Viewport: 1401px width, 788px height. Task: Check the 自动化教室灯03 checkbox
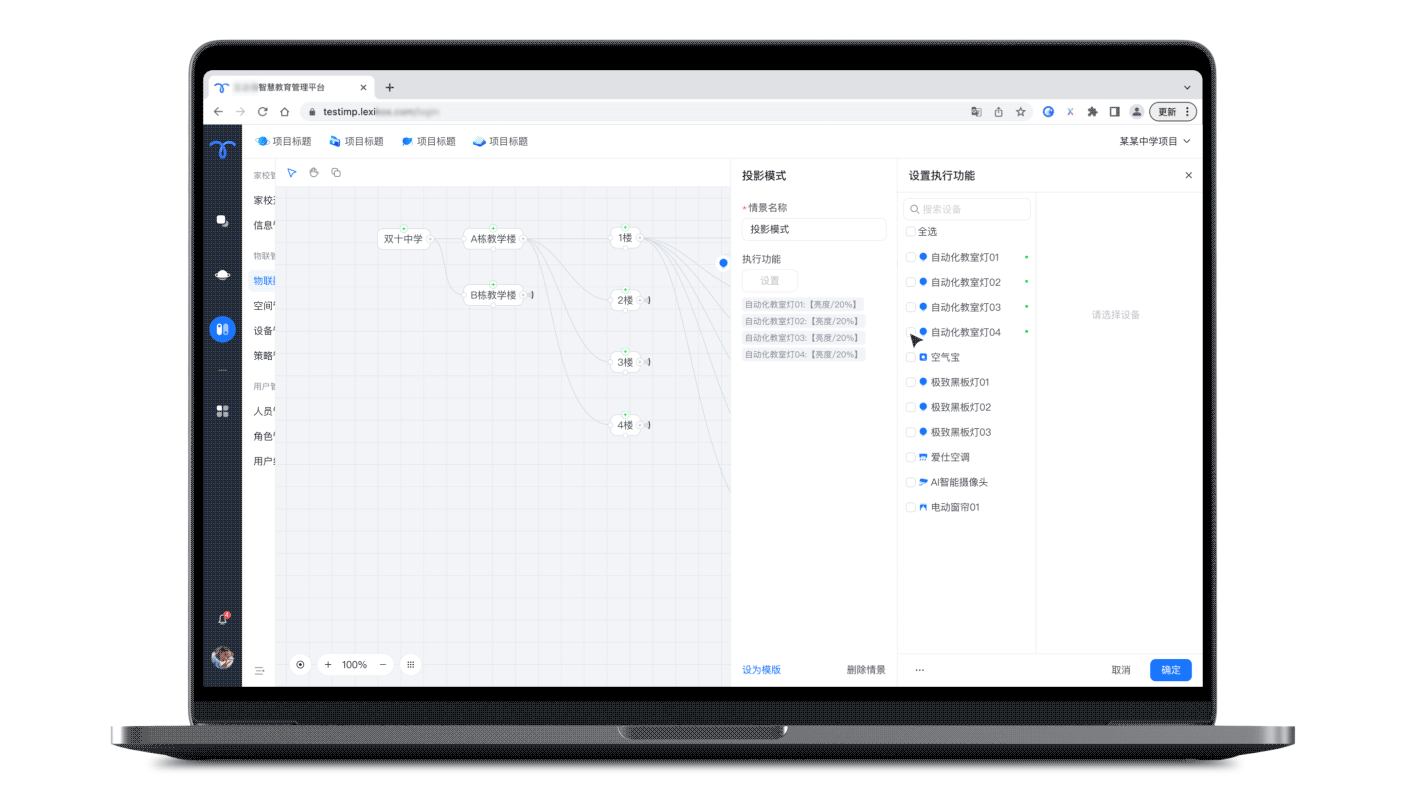tap(910, 307)
